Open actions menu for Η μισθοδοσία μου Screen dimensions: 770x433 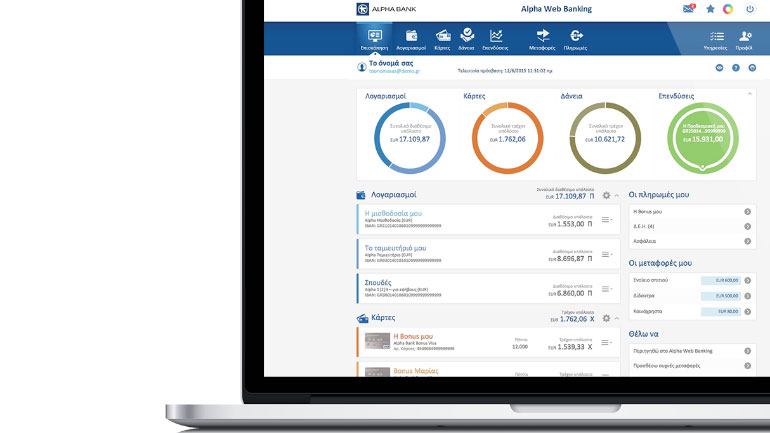click(x=606, y=220)
